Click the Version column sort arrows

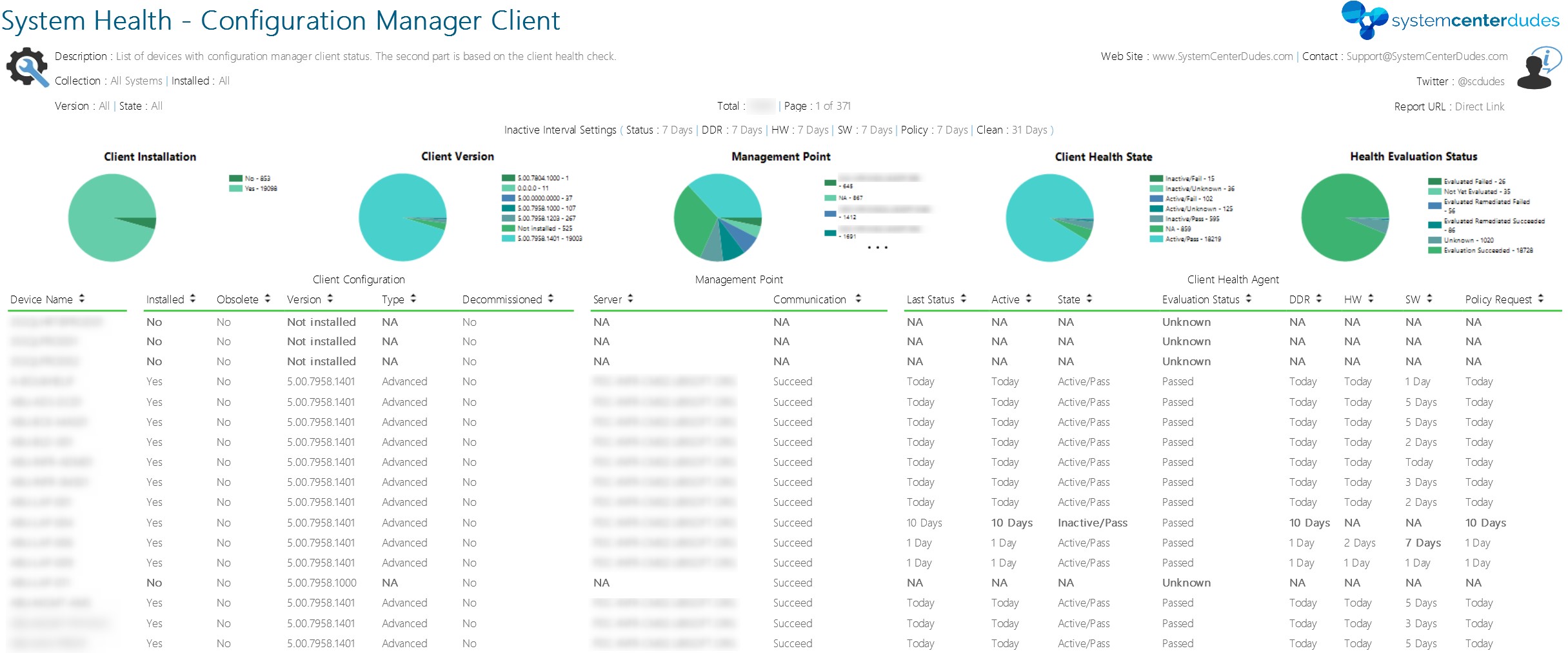pos(330,299)
